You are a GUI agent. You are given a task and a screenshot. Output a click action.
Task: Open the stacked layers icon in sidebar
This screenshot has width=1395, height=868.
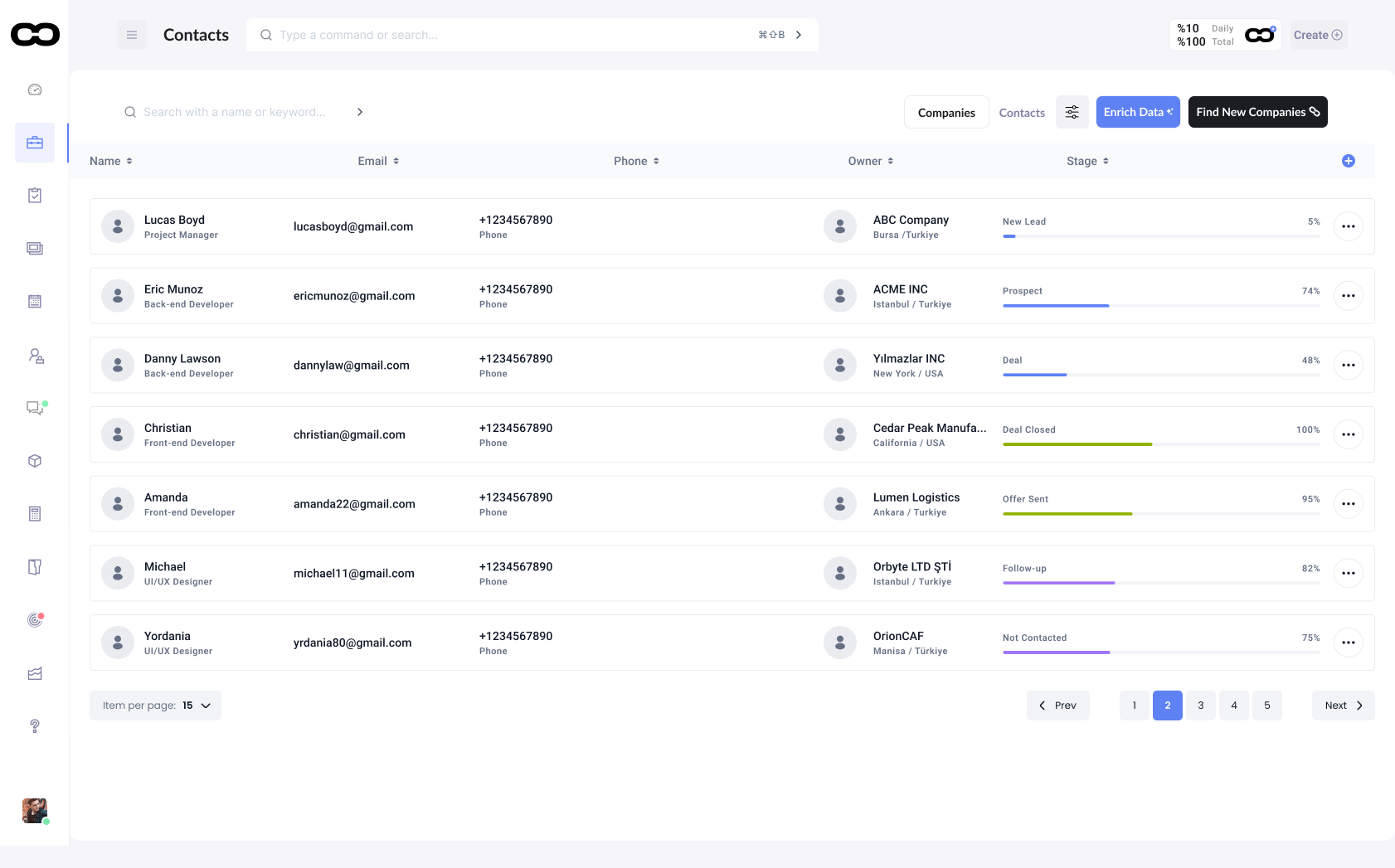click(35, 249)
